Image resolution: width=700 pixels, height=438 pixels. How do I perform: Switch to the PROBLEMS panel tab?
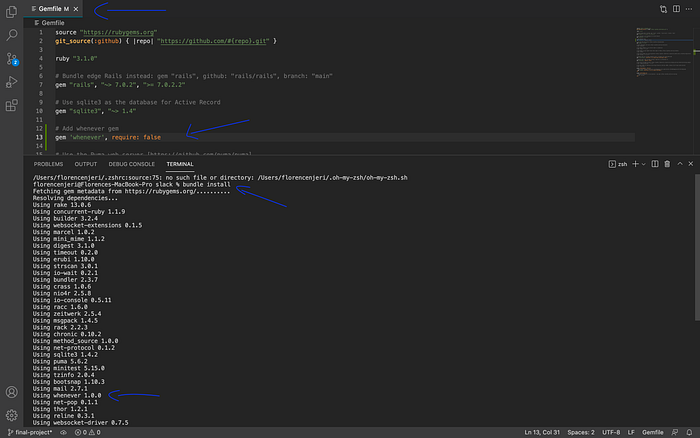[48, 164]
